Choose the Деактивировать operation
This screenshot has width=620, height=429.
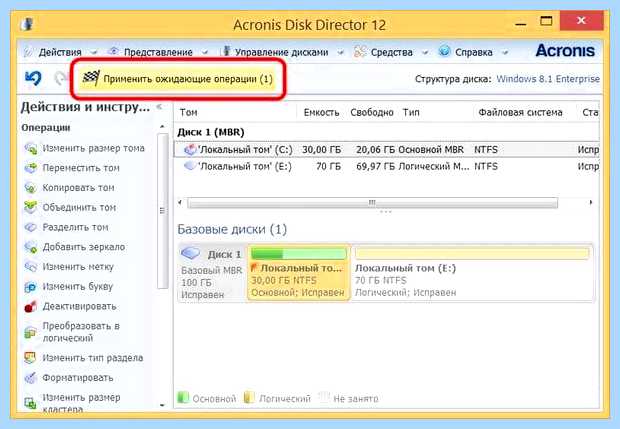[79, 306]
